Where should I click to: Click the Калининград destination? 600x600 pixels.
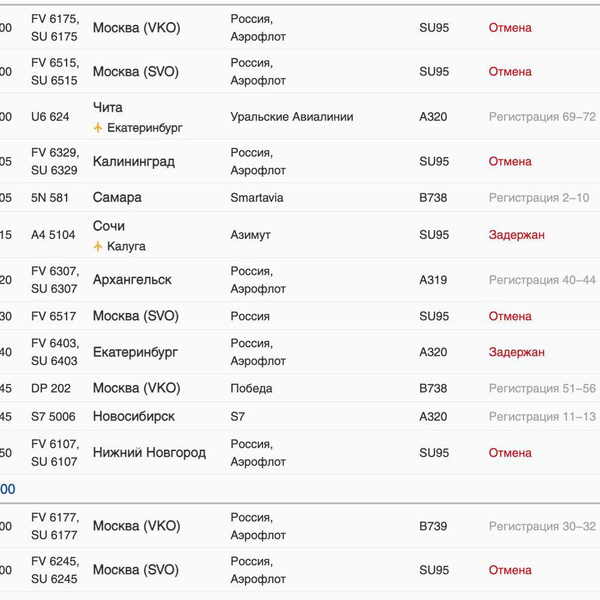[x=134, y=161]
